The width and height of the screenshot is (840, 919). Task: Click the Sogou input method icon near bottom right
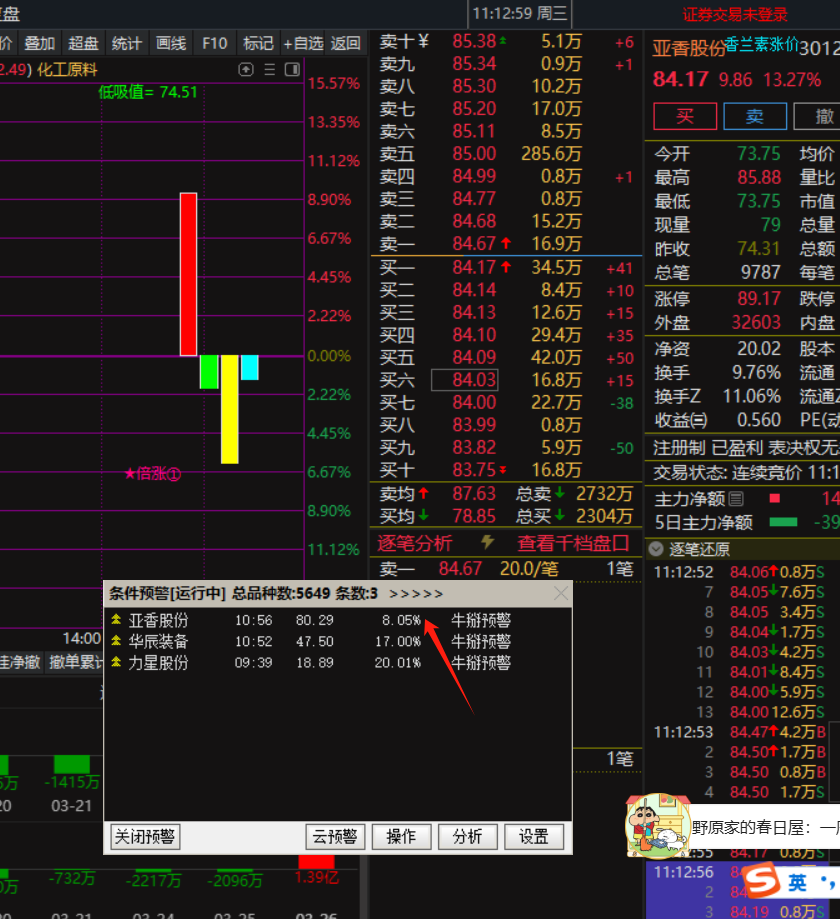[761, 880]
